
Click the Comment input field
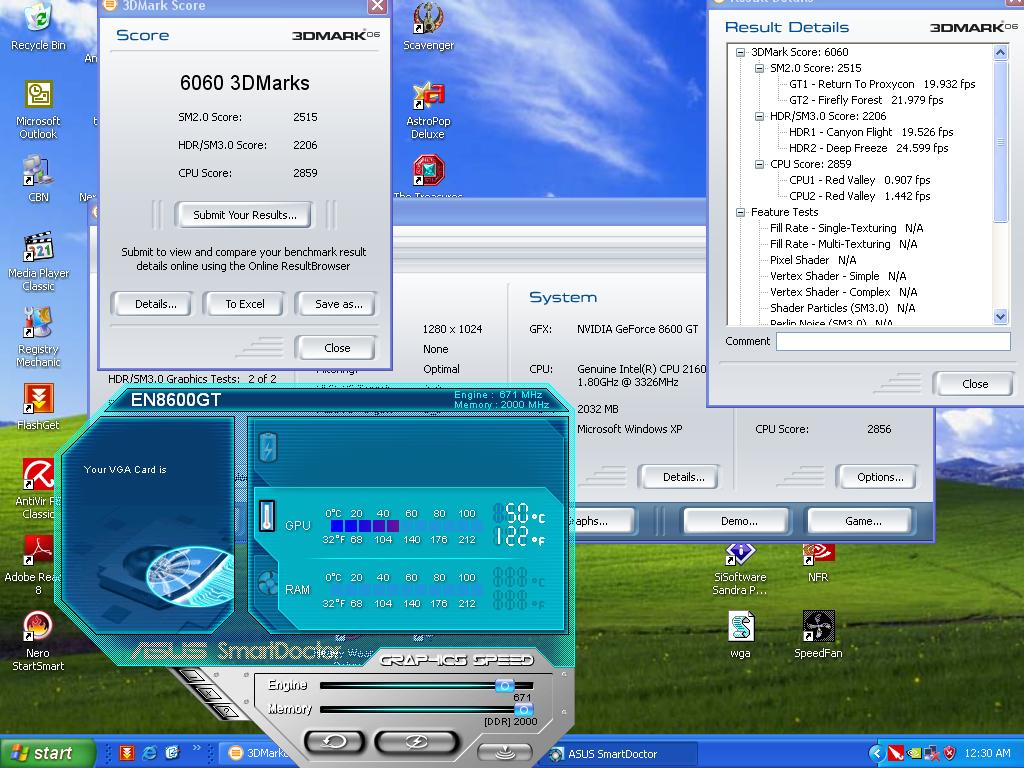(893, 342)
